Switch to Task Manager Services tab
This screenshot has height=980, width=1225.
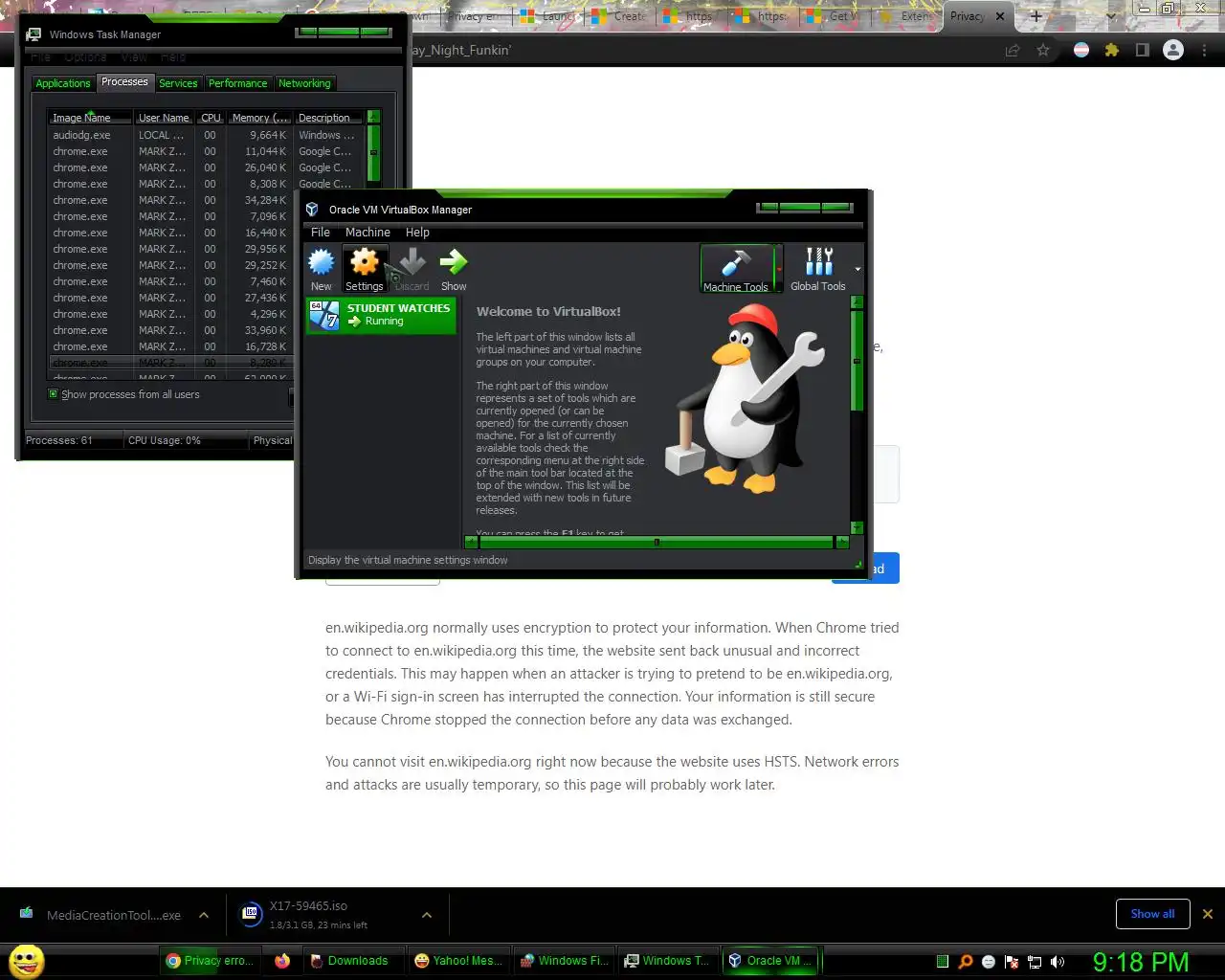click(178, 83)
